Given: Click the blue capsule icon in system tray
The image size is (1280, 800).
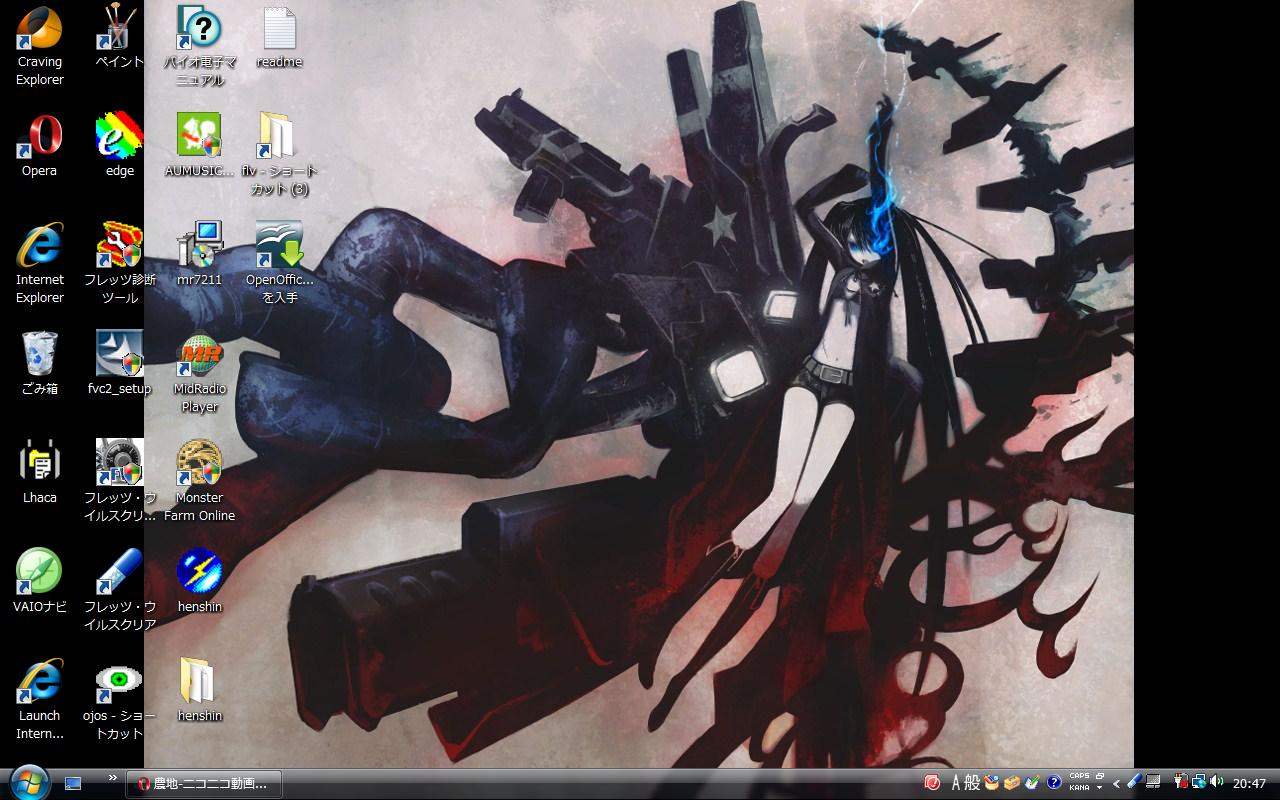Looking at the screenshot, I should (1134, 782).
